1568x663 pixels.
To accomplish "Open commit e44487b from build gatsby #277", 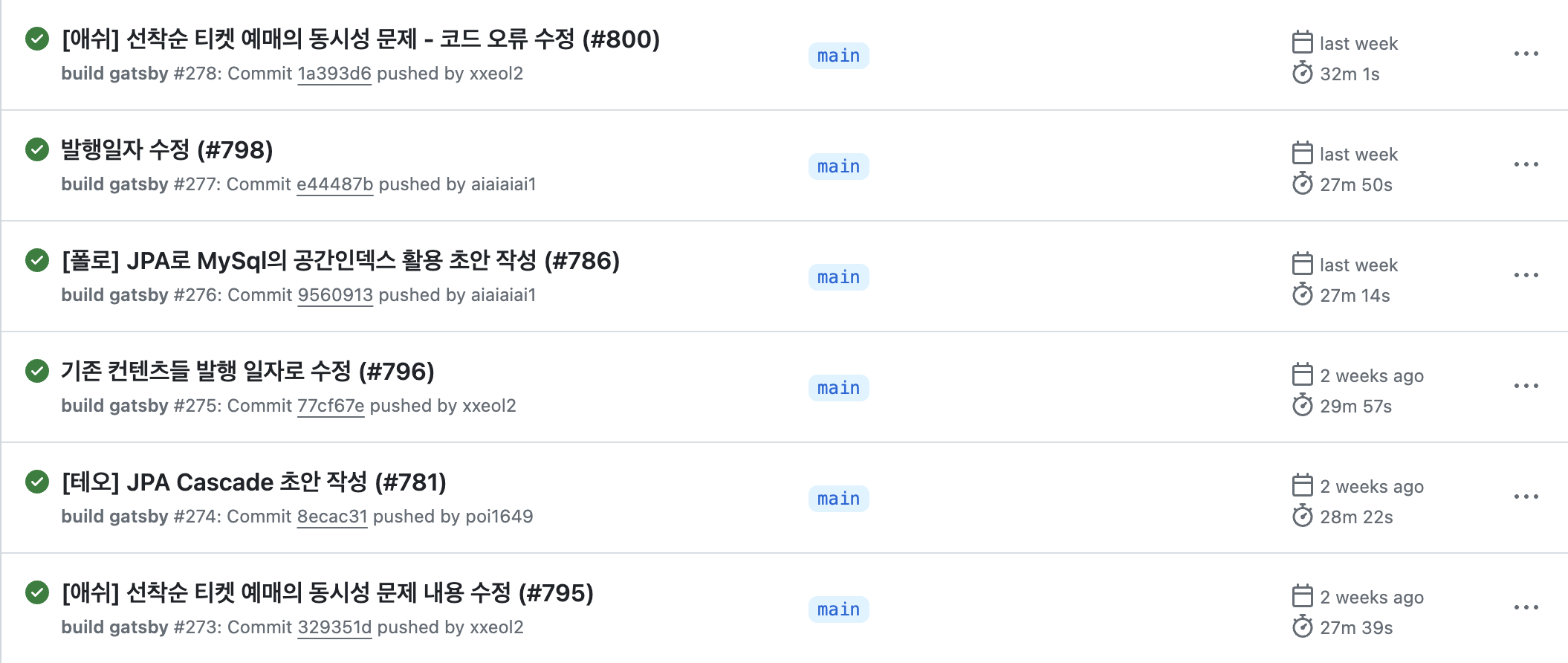I will pyautogui.click(x=336, y=184).
